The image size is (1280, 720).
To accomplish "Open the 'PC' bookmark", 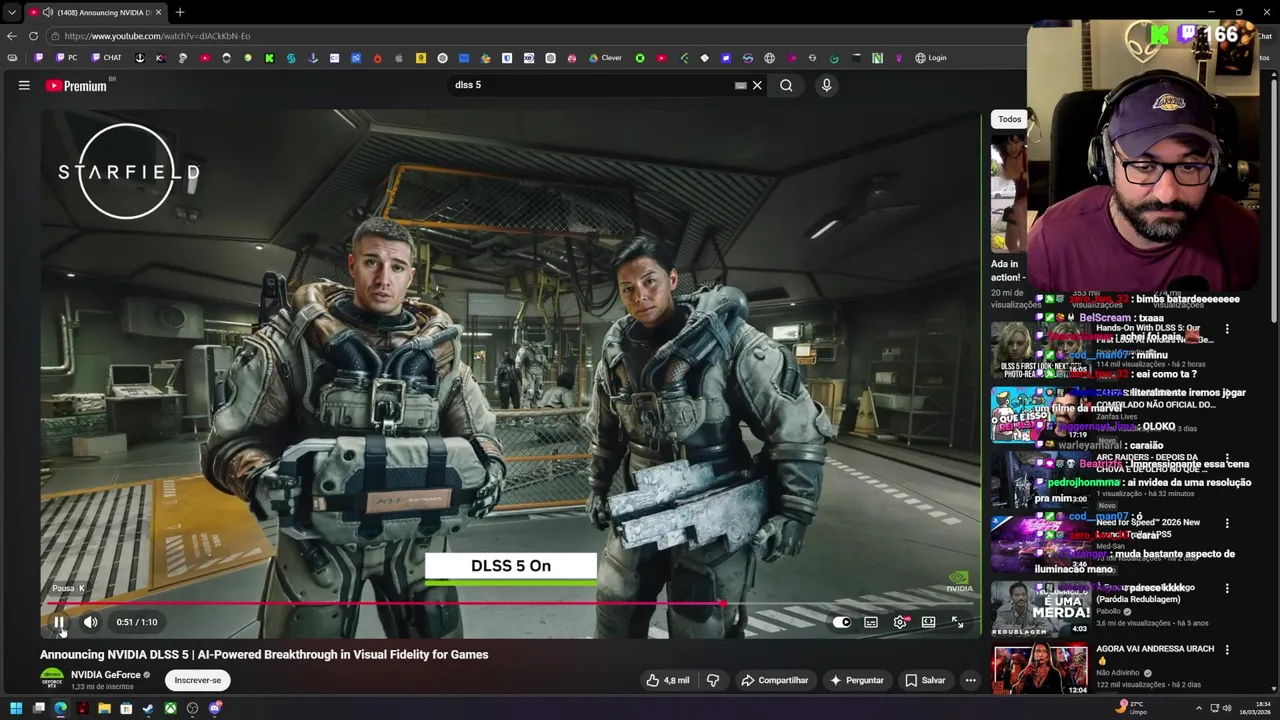I will point(64,58).
